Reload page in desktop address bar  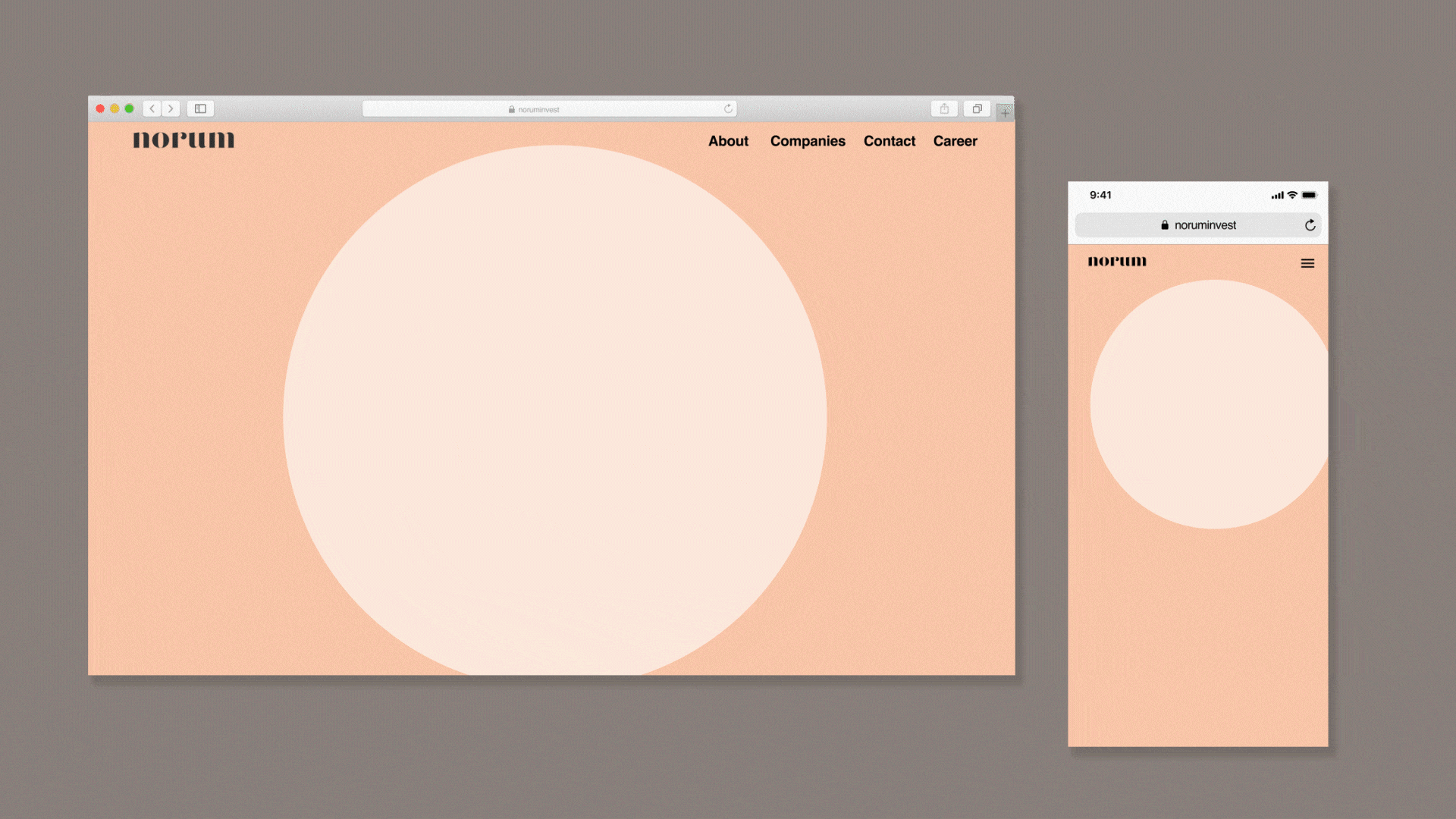[x=728, y=108]
